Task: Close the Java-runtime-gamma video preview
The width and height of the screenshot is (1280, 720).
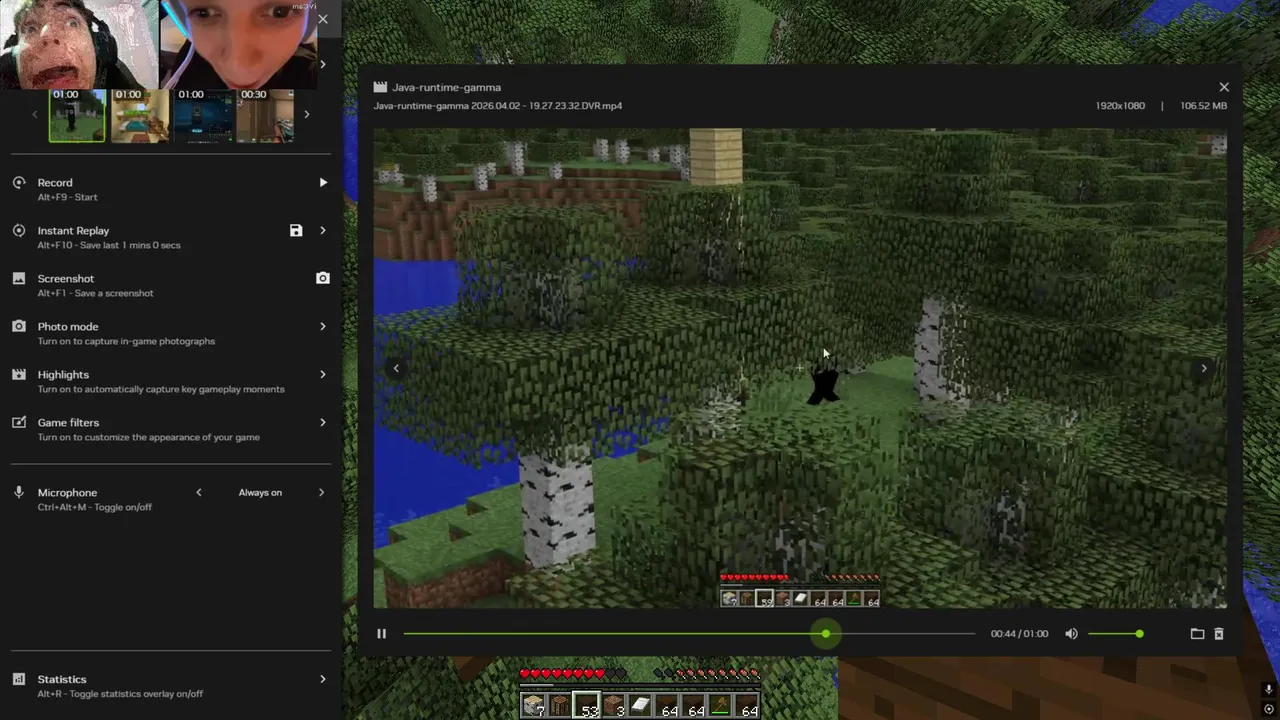Action: 1224,87
